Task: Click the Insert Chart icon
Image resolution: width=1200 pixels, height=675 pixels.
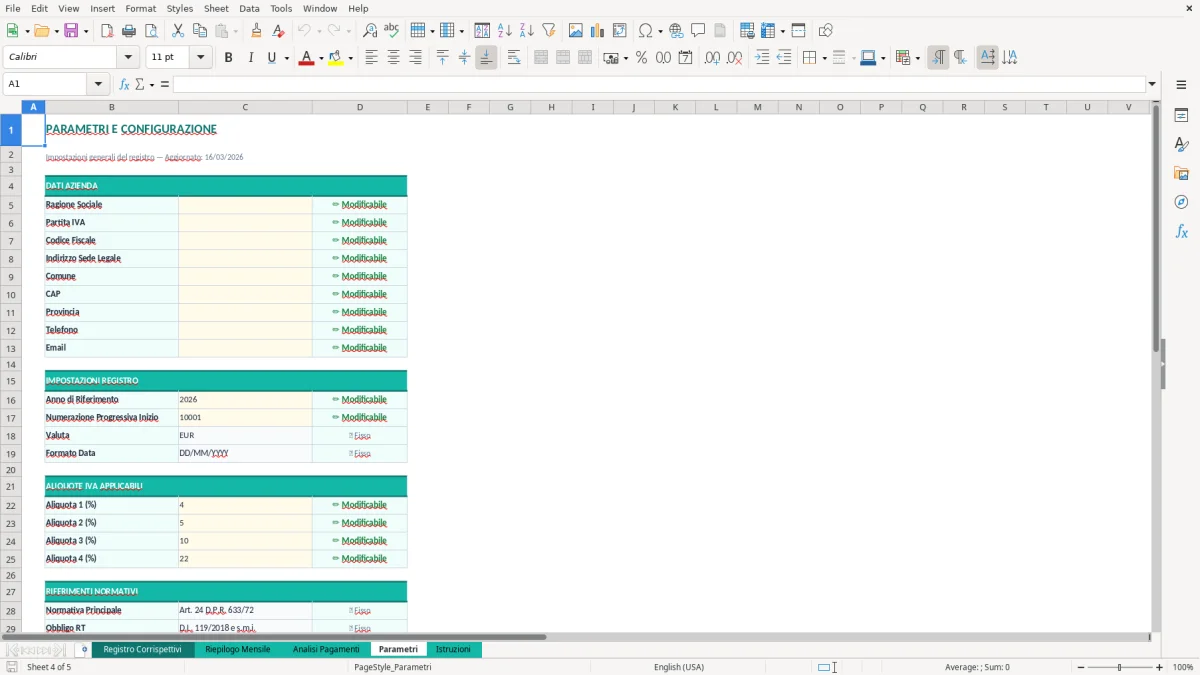Action: coord(598,31)
